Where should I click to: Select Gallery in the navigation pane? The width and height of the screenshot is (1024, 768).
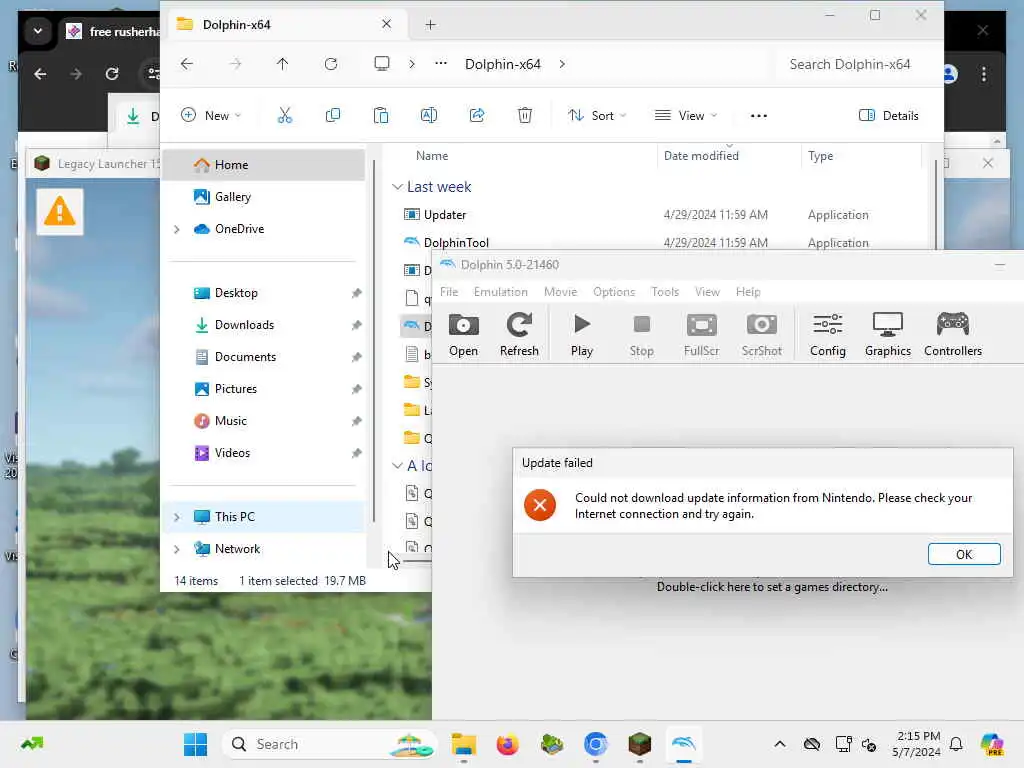pyautogui.click(x=263, y=197)
